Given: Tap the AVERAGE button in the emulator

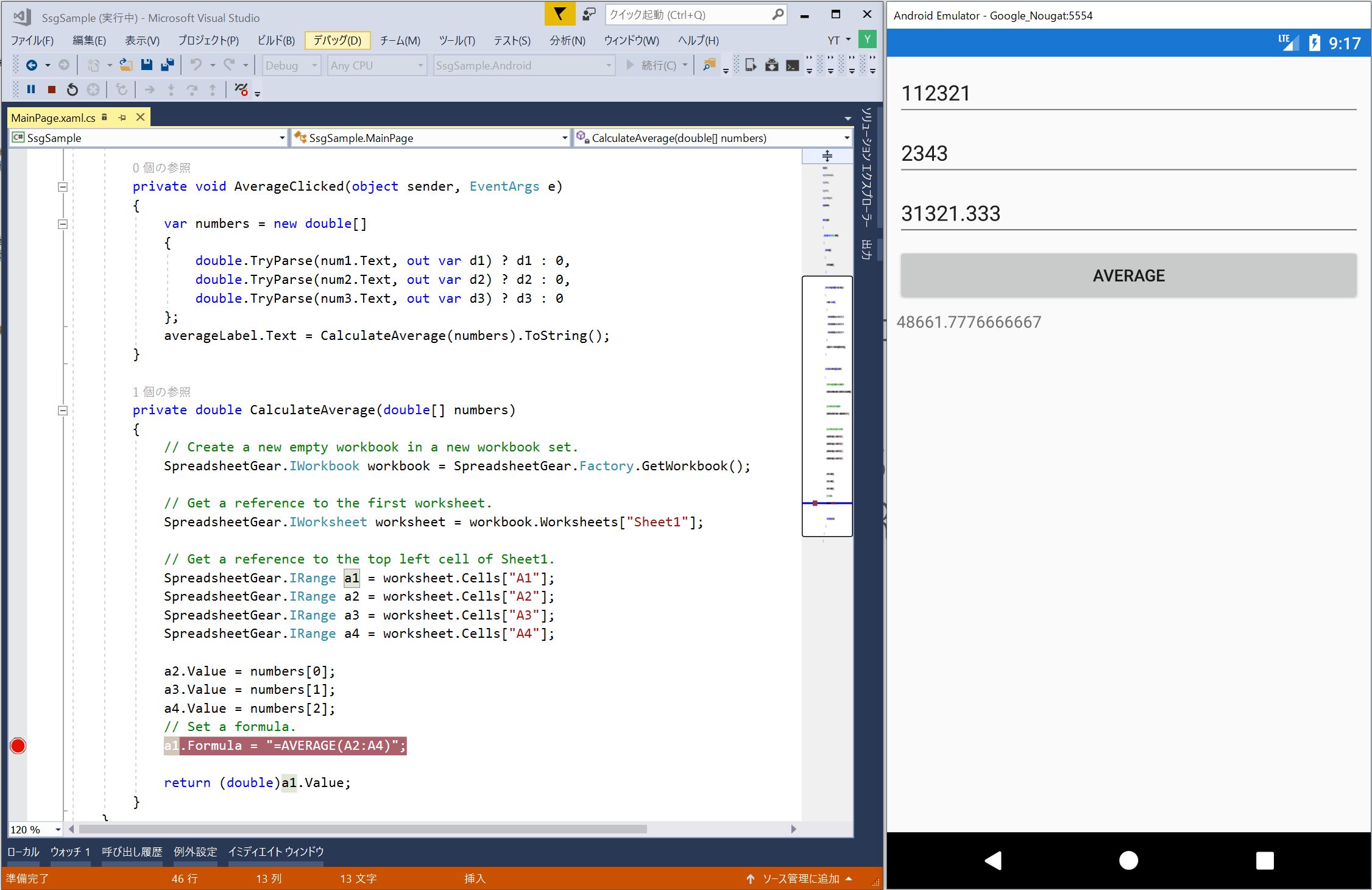Looking at the screenshot, I should tap(1128, 275).
